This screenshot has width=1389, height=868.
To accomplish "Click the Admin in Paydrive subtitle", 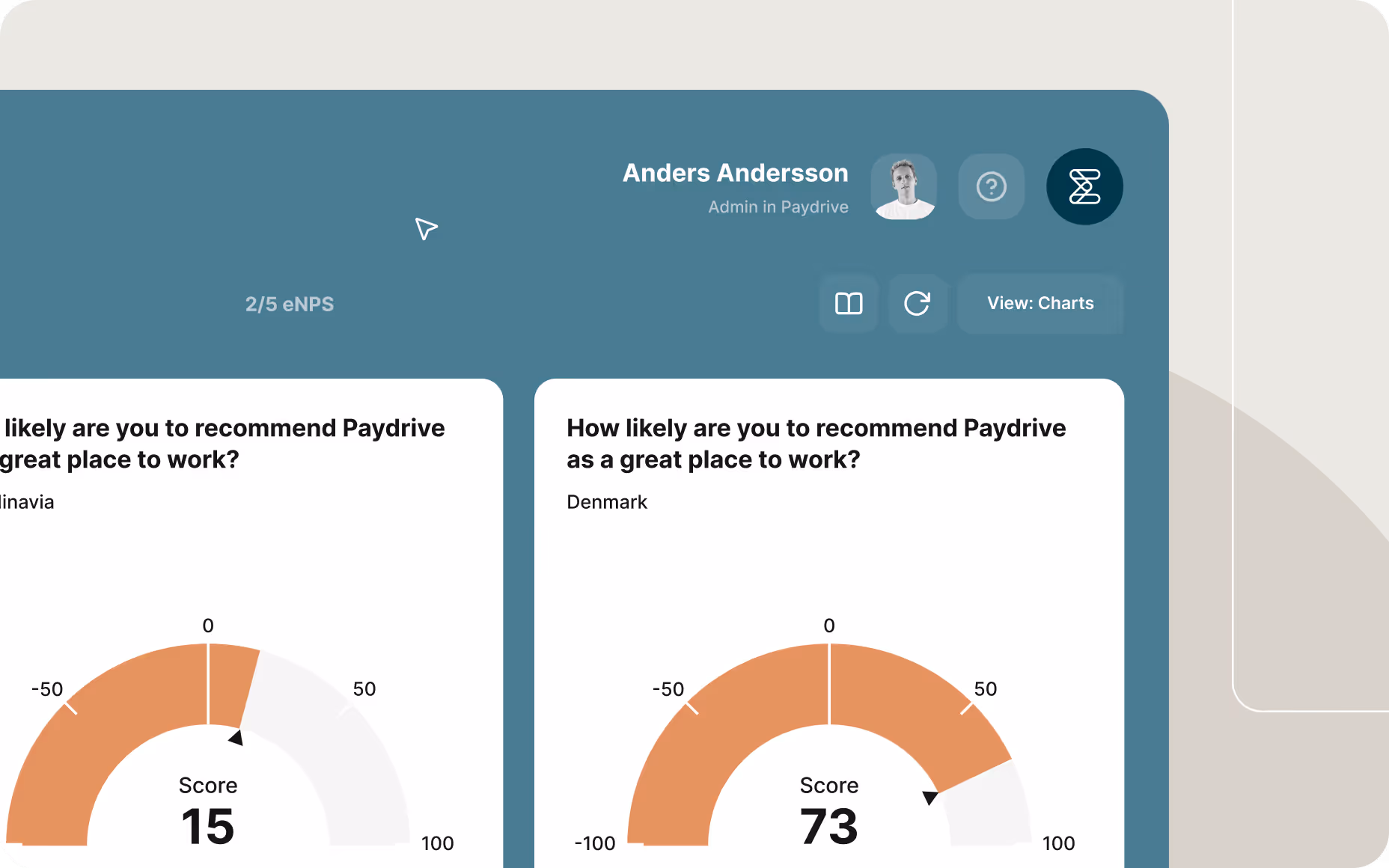I will (778, 207).
